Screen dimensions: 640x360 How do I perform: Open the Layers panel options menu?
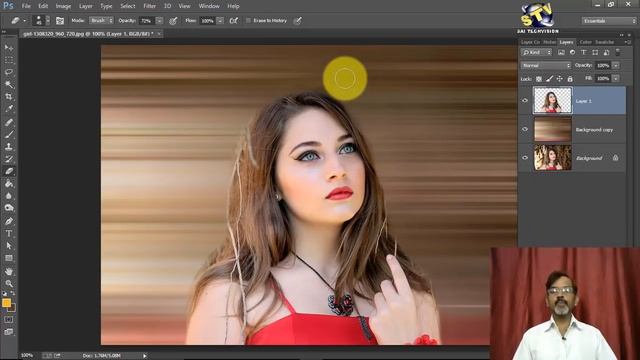pyautogui.click(x=628, y=42)
